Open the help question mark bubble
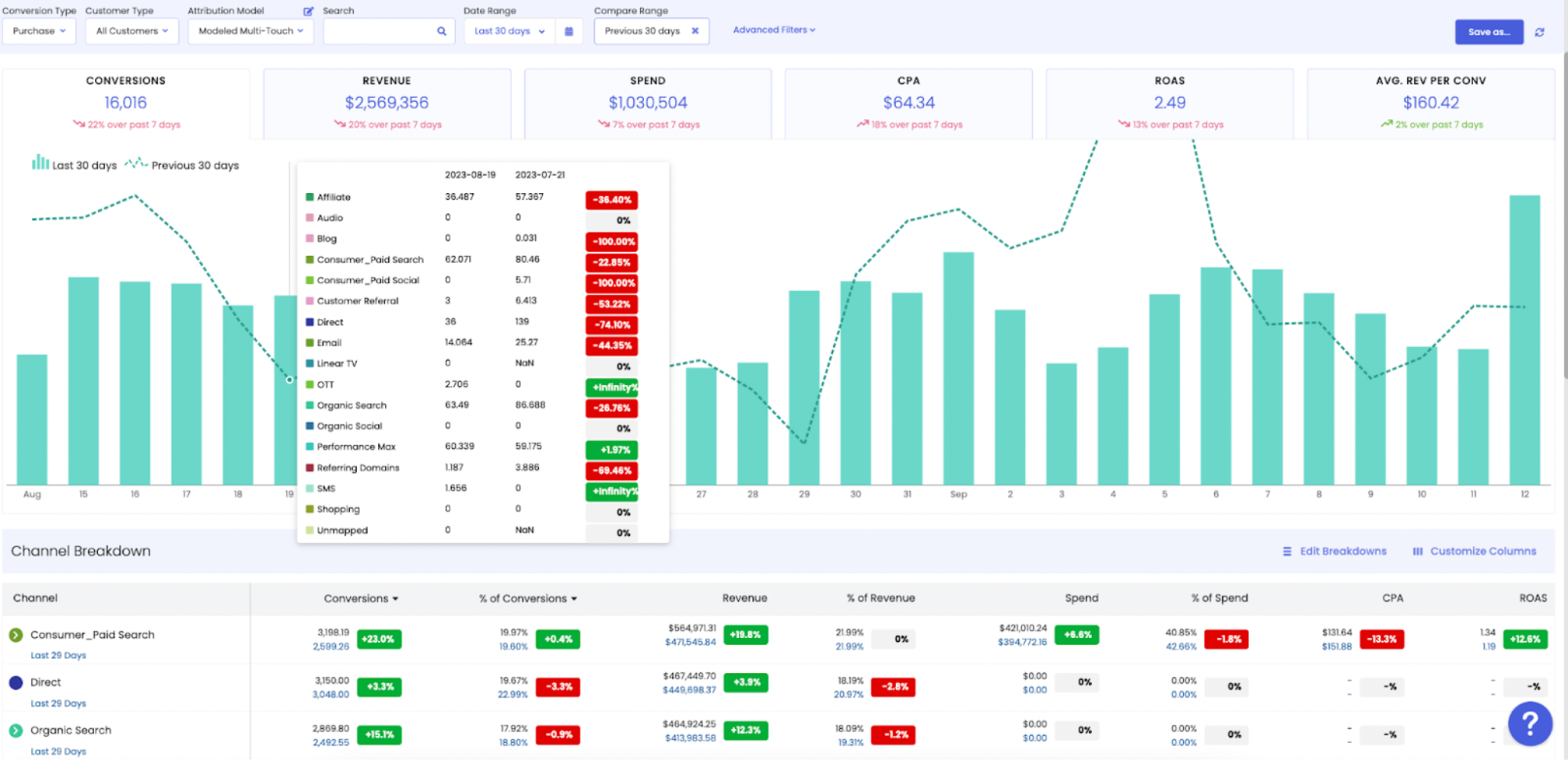Viewport: 1568px width, 761px height. pos(1530,723)
